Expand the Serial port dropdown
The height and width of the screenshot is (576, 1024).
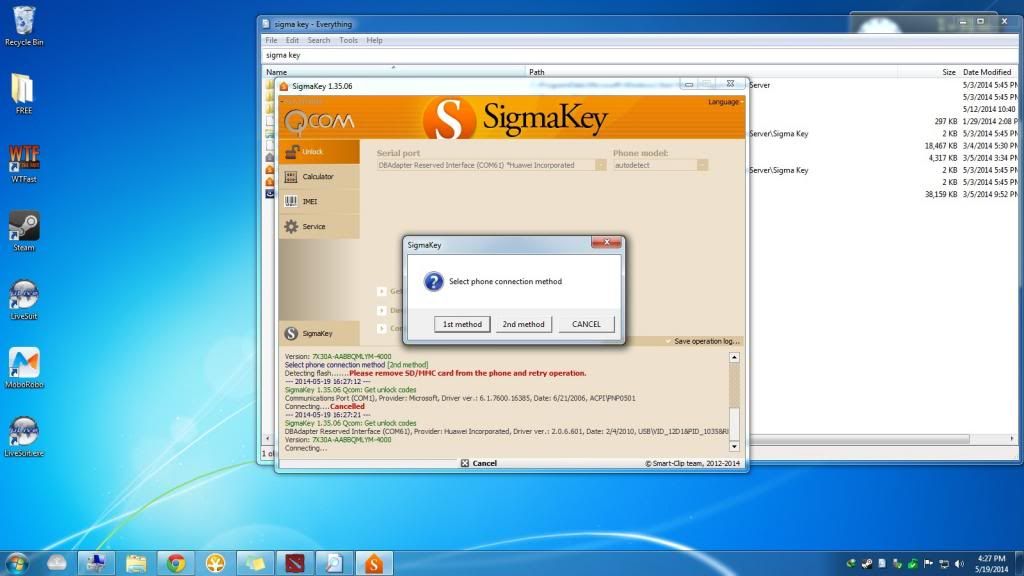601,165
